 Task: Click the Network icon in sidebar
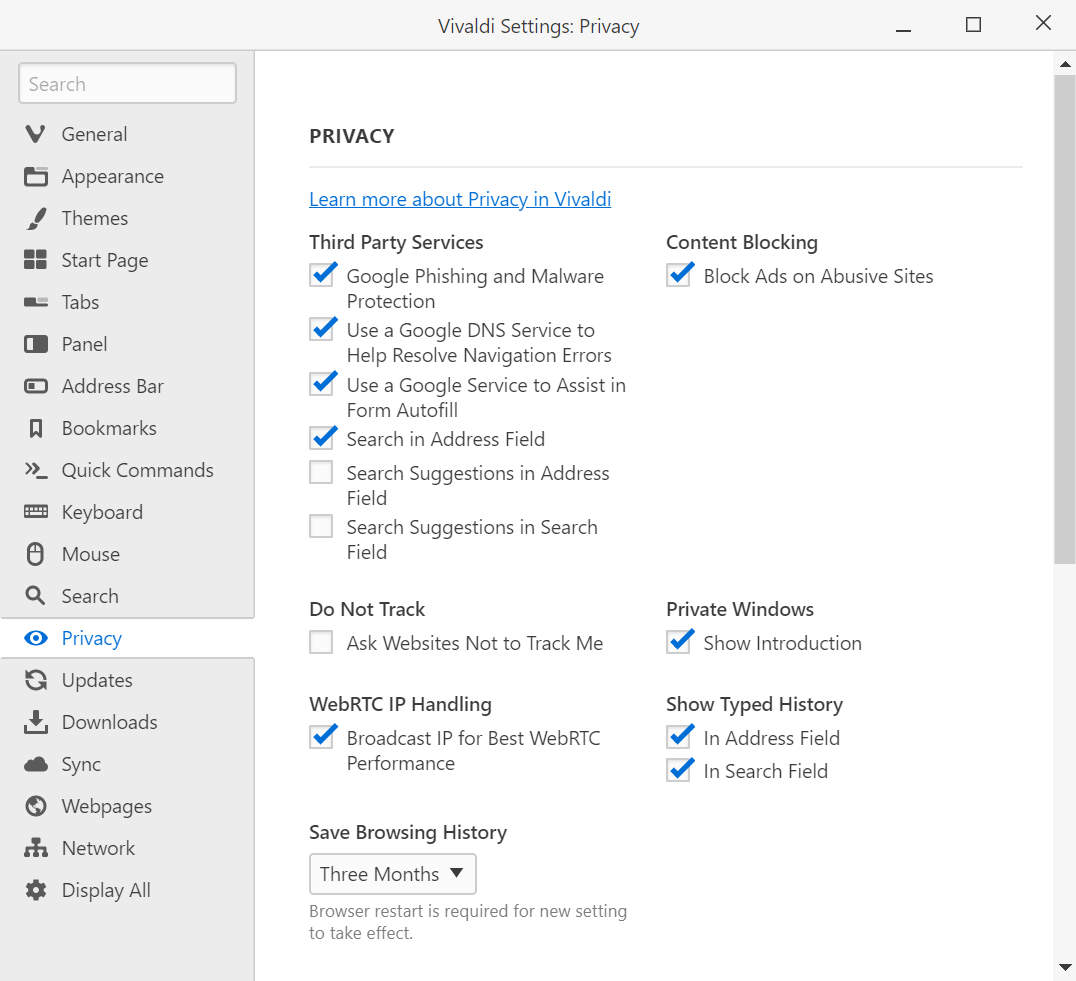(x=36, y=848)
